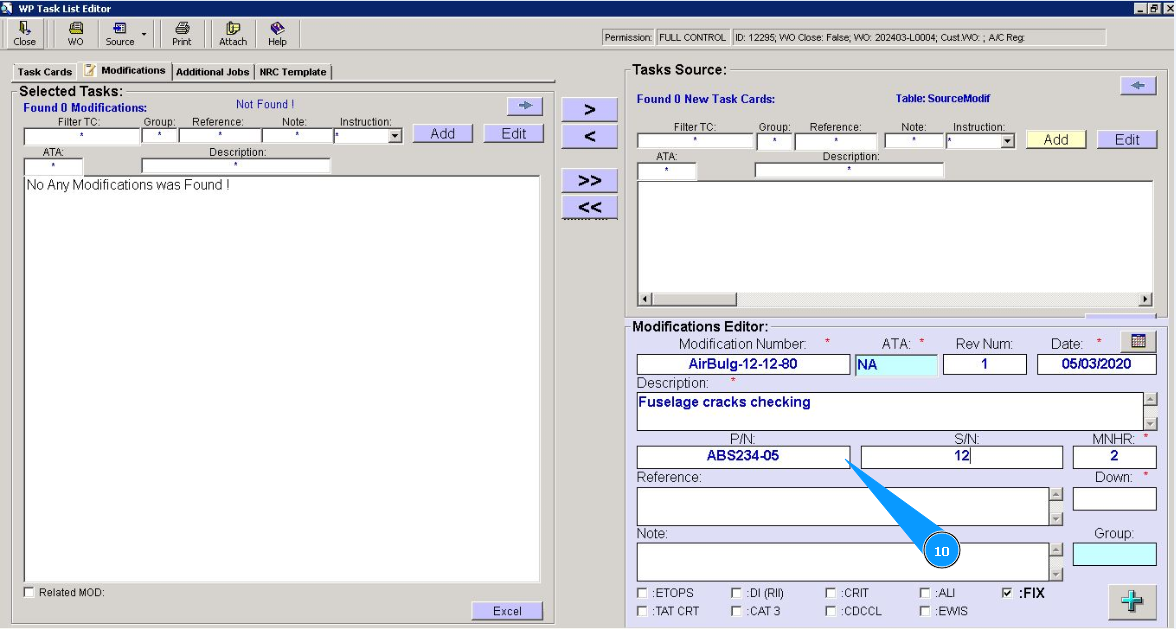Viewport: 1176px width, 629px height.
Task: Open Instruction dropdown in Tasks Source
Action: [x=1007, y=142]
